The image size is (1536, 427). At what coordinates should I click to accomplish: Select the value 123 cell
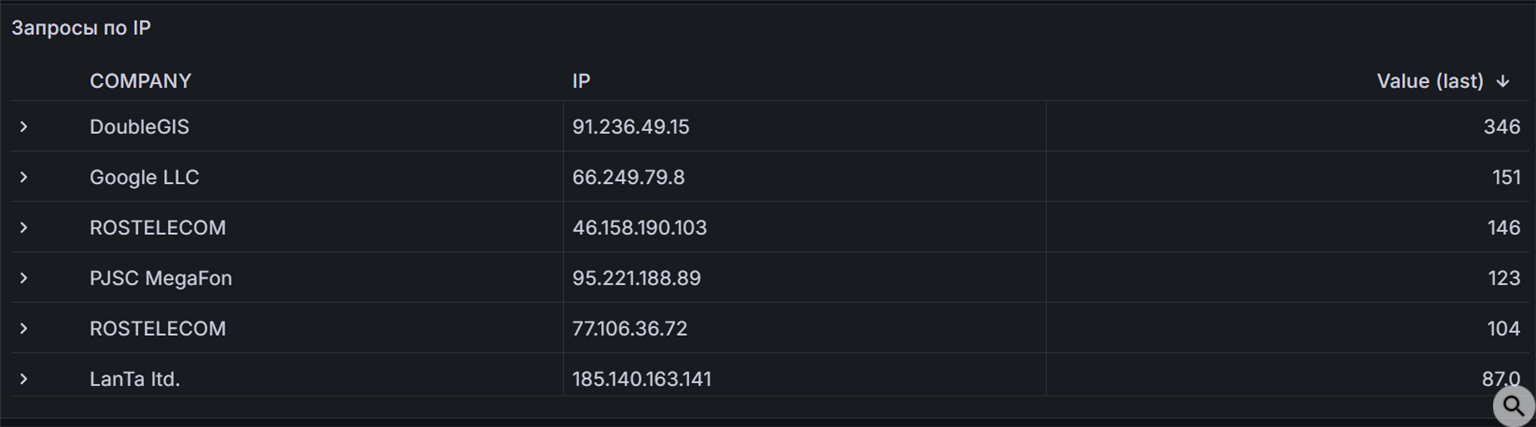pyautogui.click(x=1503, y=278)
